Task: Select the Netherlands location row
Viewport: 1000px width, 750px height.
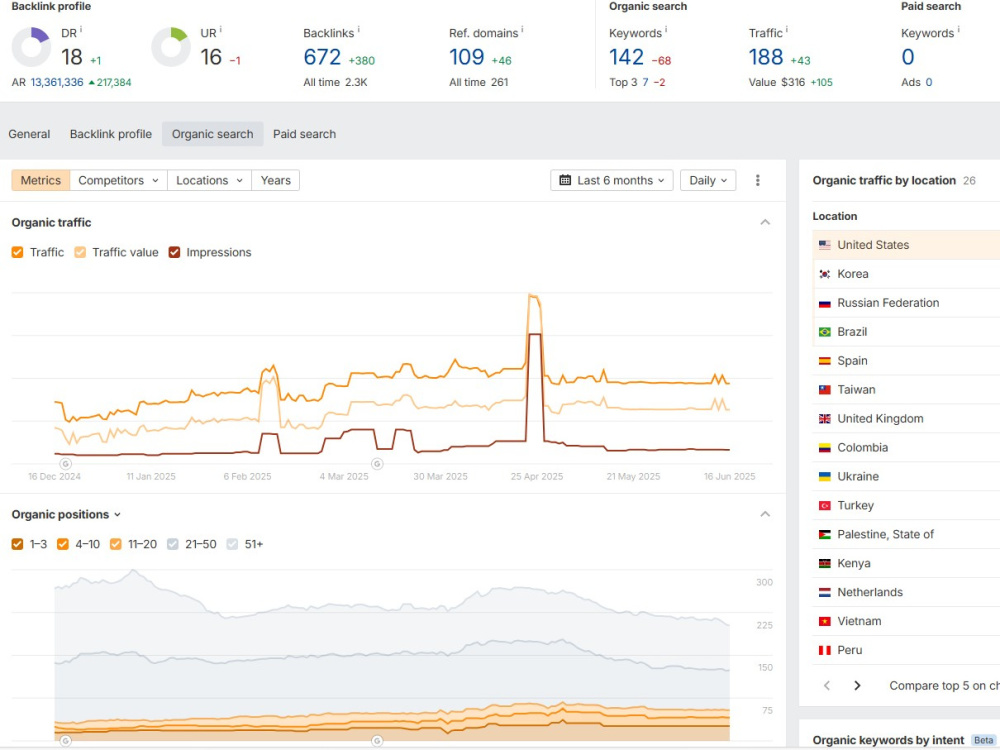Action: (x=906, y=592)
